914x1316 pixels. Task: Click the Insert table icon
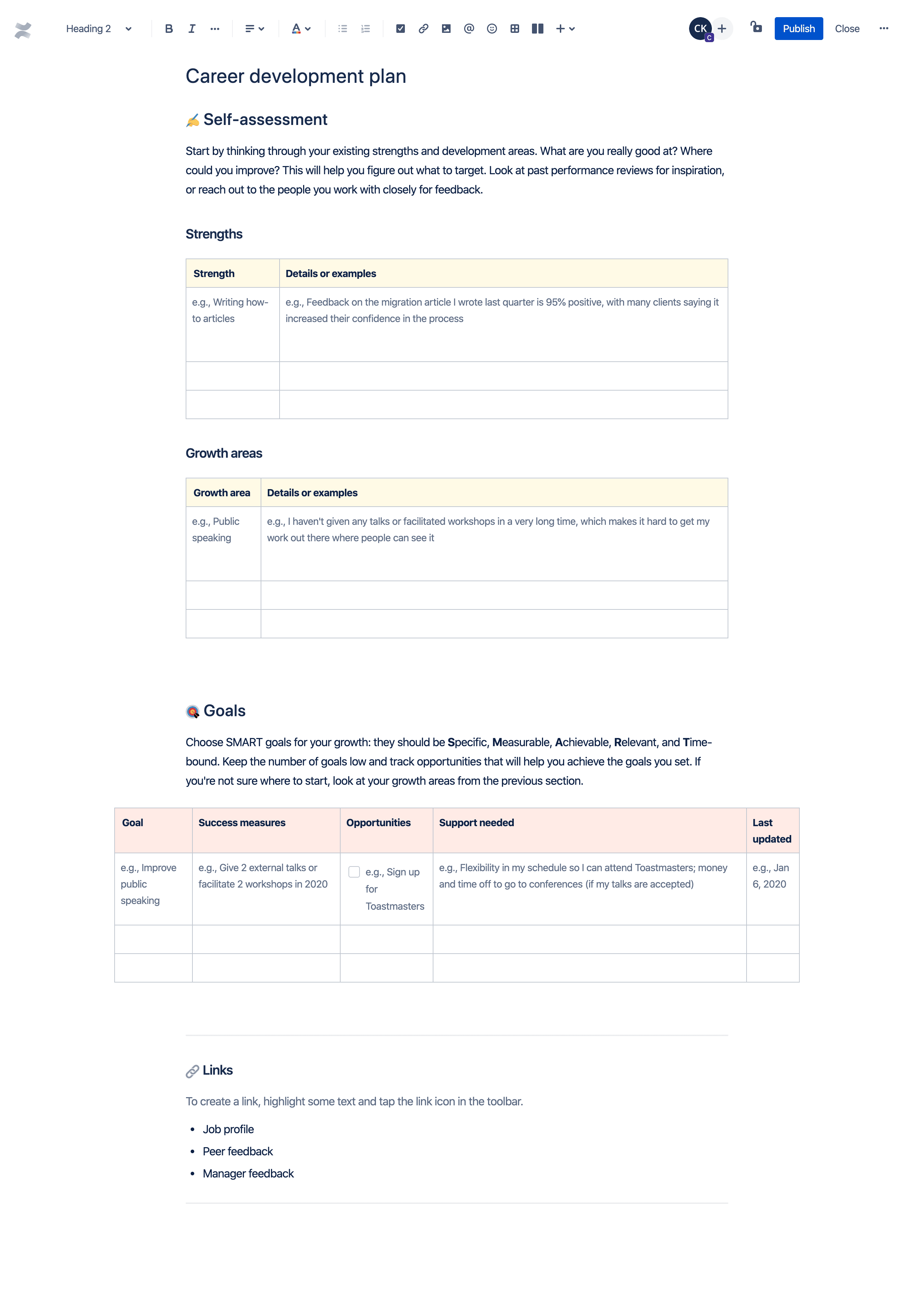[x=514, y=28]
